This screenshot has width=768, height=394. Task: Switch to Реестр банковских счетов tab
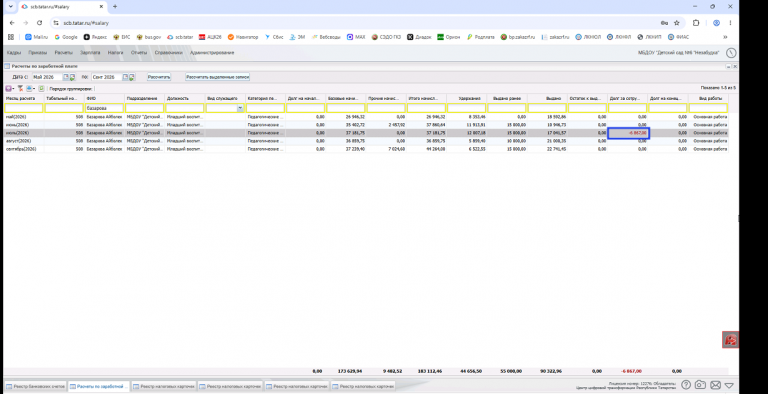pos(35,386)
